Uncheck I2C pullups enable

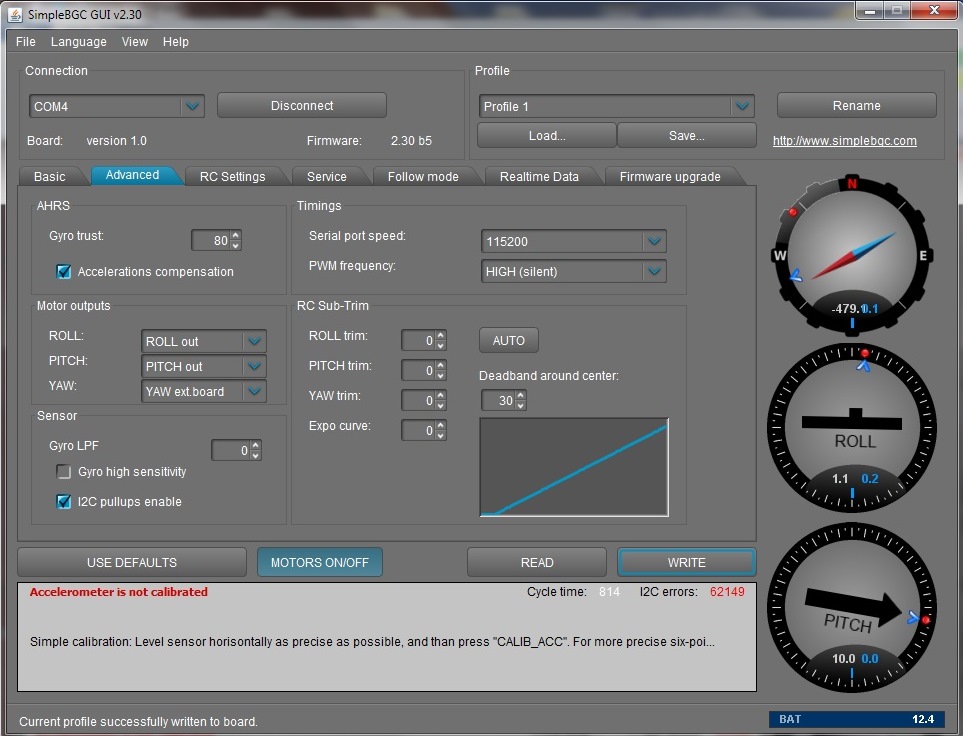64,502
